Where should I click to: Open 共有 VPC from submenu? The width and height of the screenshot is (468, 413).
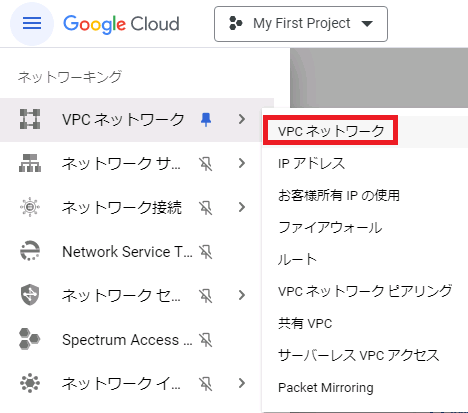coord(305,323)
